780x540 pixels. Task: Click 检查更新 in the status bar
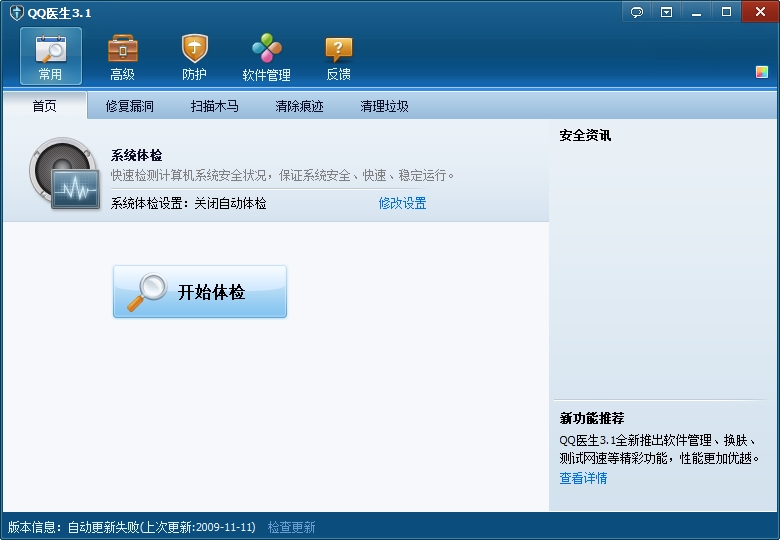point(292,527)
